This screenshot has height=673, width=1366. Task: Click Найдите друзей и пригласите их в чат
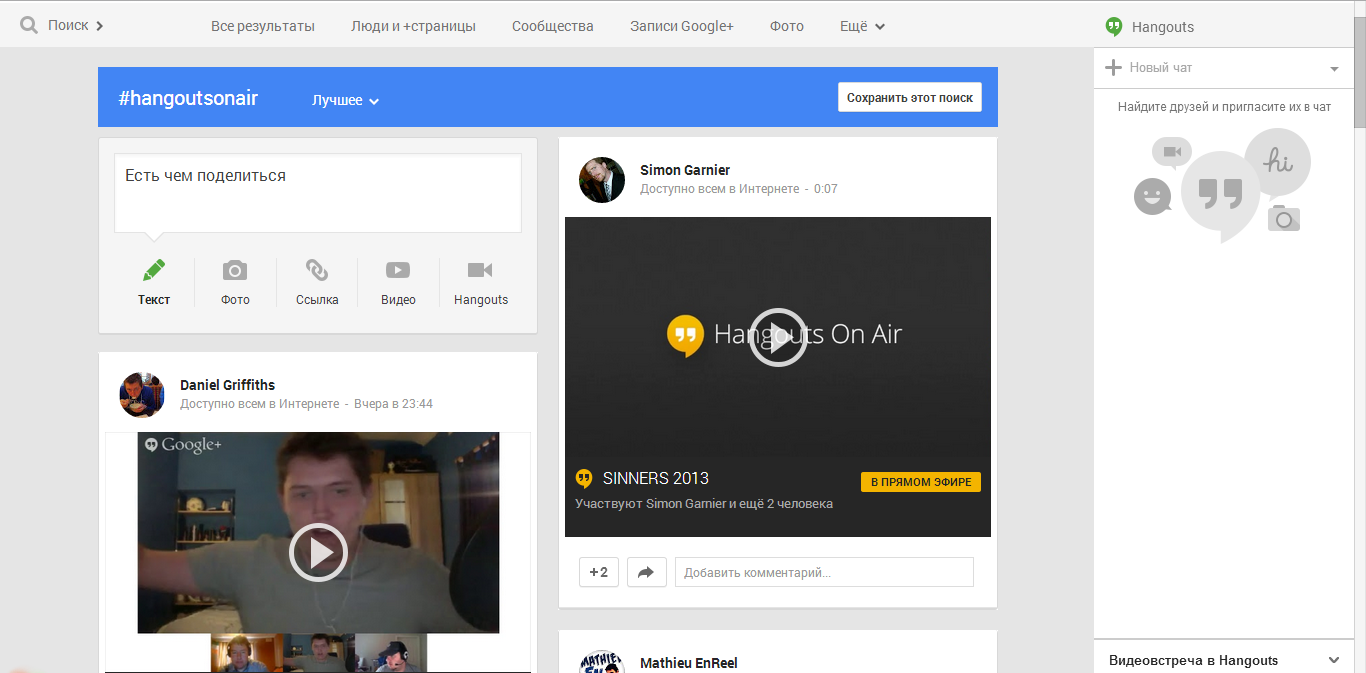tap(1225, 107)
